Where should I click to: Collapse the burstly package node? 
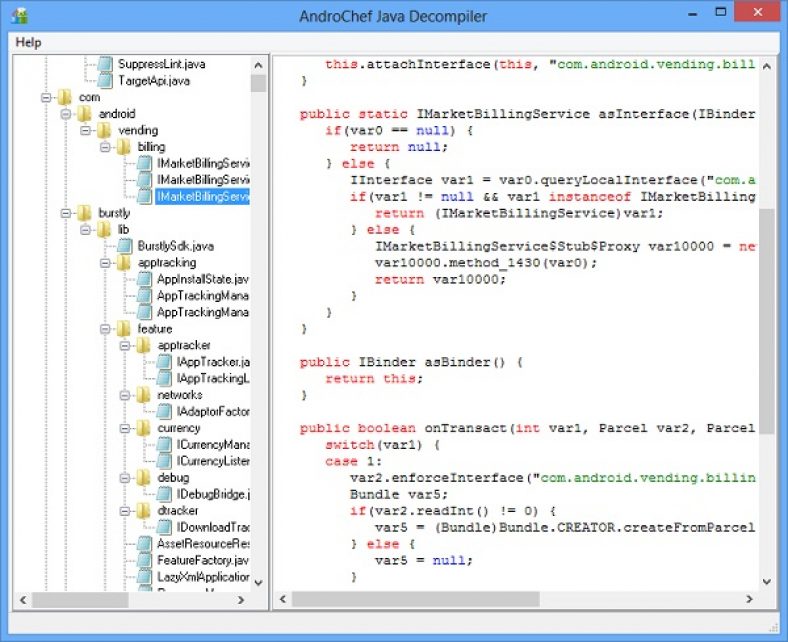click(x=66, y=213)
